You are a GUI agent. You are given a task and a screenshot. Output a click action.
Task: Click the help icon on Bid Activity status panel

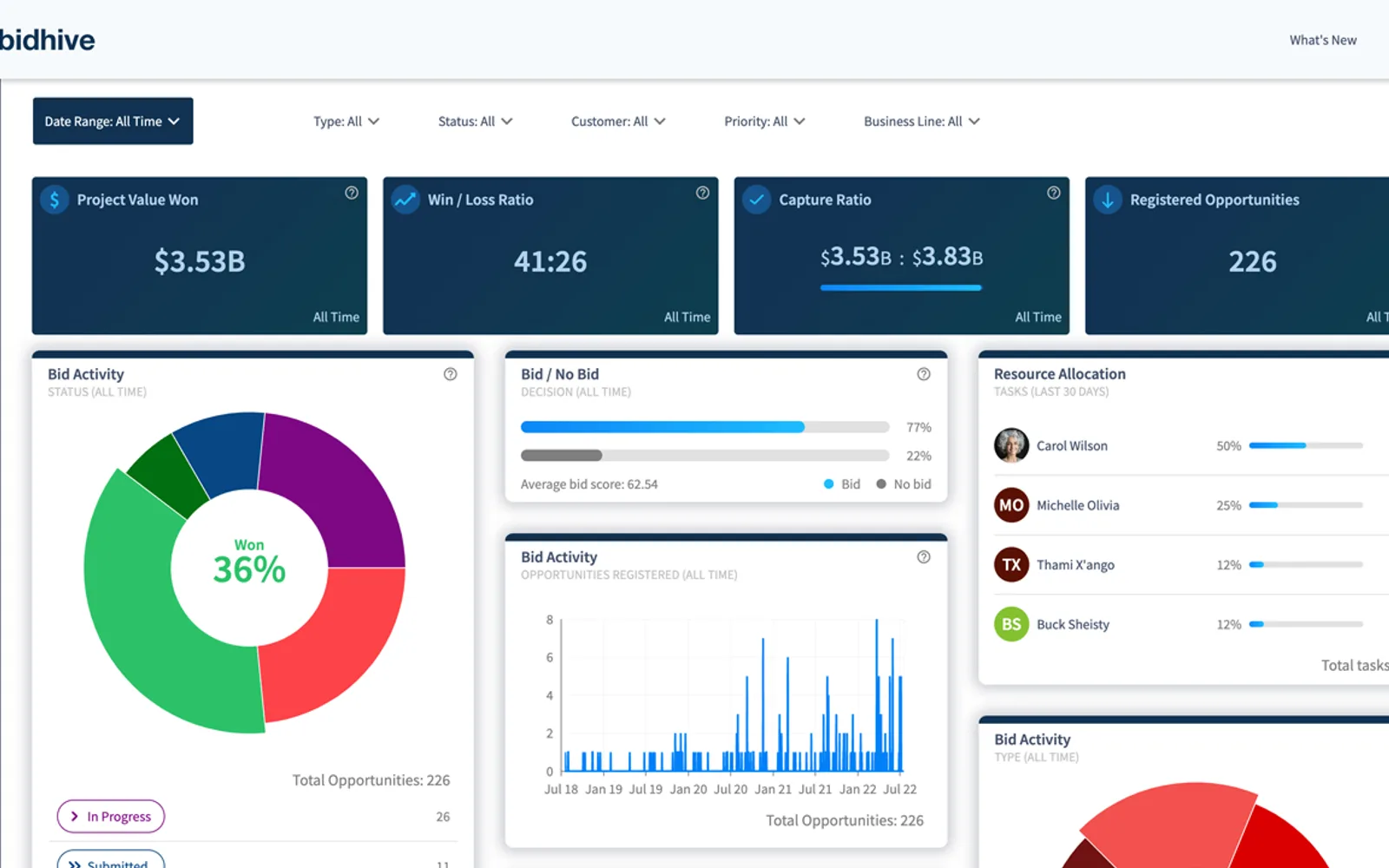point(450,374)
